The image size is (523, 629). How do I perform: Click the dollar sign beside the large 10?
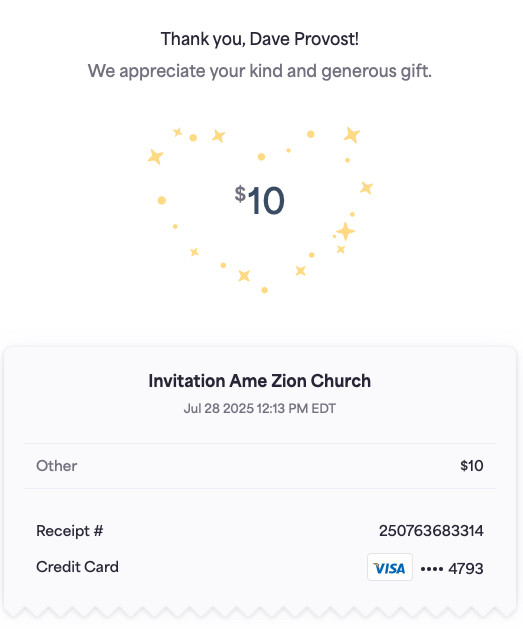pos(240,194)
